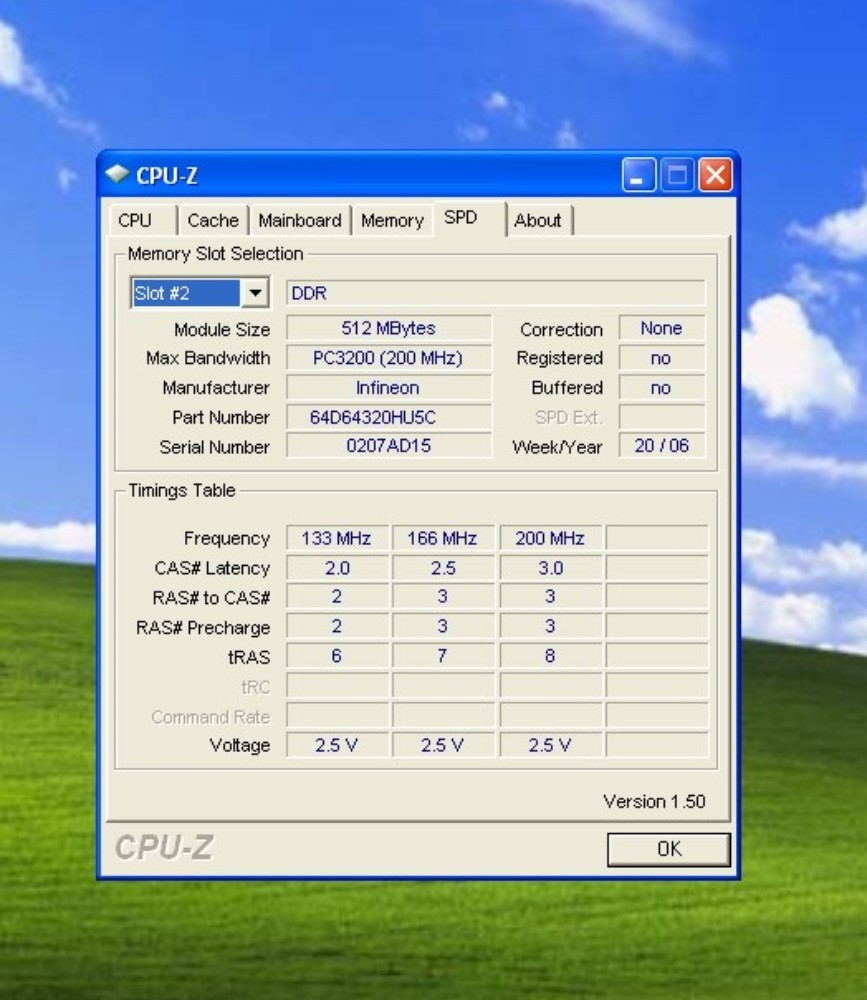Click the Serial Number label
Viewport: 867px width, 1000px height.
(x=214, y=447)
